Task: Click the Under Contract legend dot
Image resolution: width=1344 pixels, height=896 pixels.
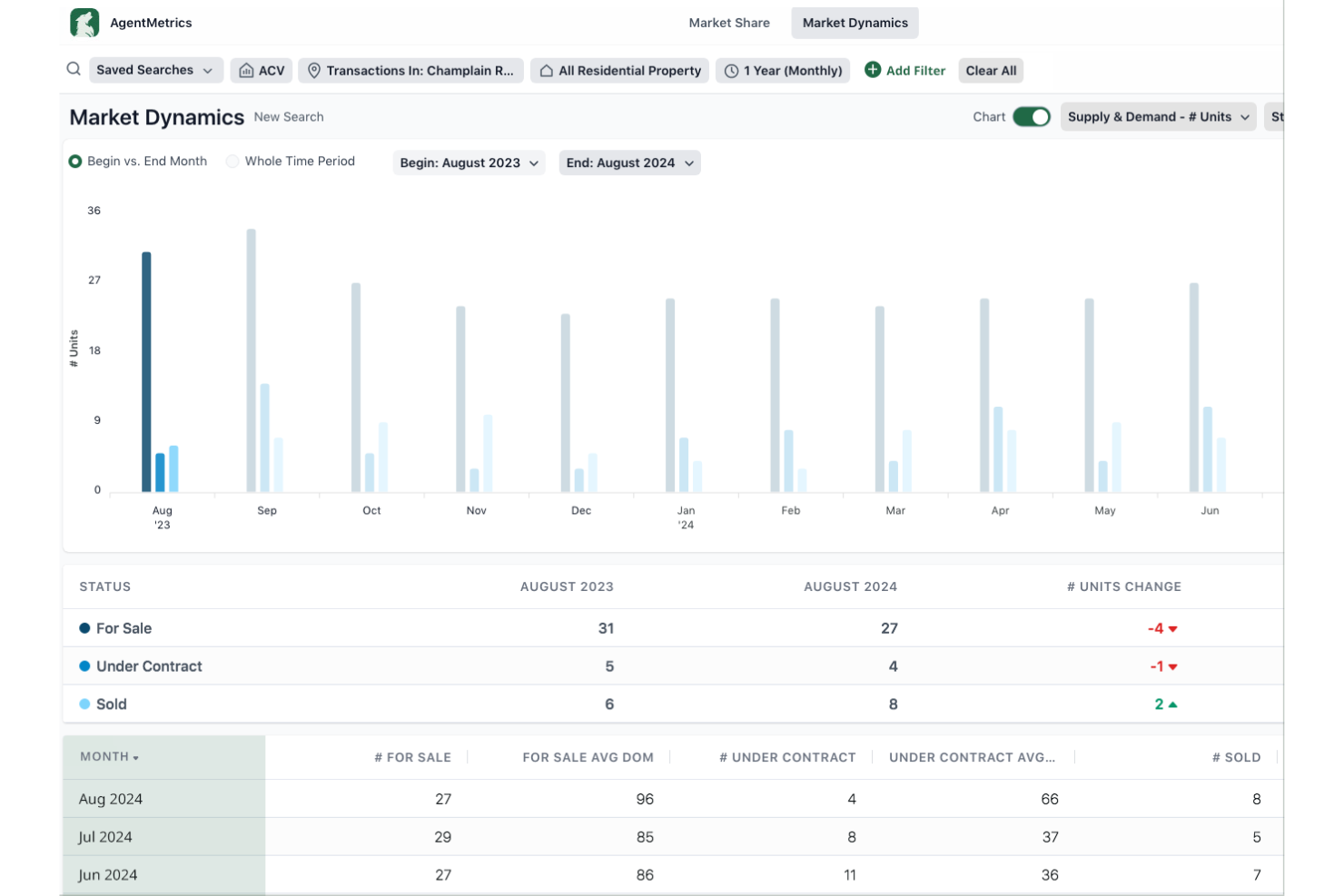Action: 84,666
